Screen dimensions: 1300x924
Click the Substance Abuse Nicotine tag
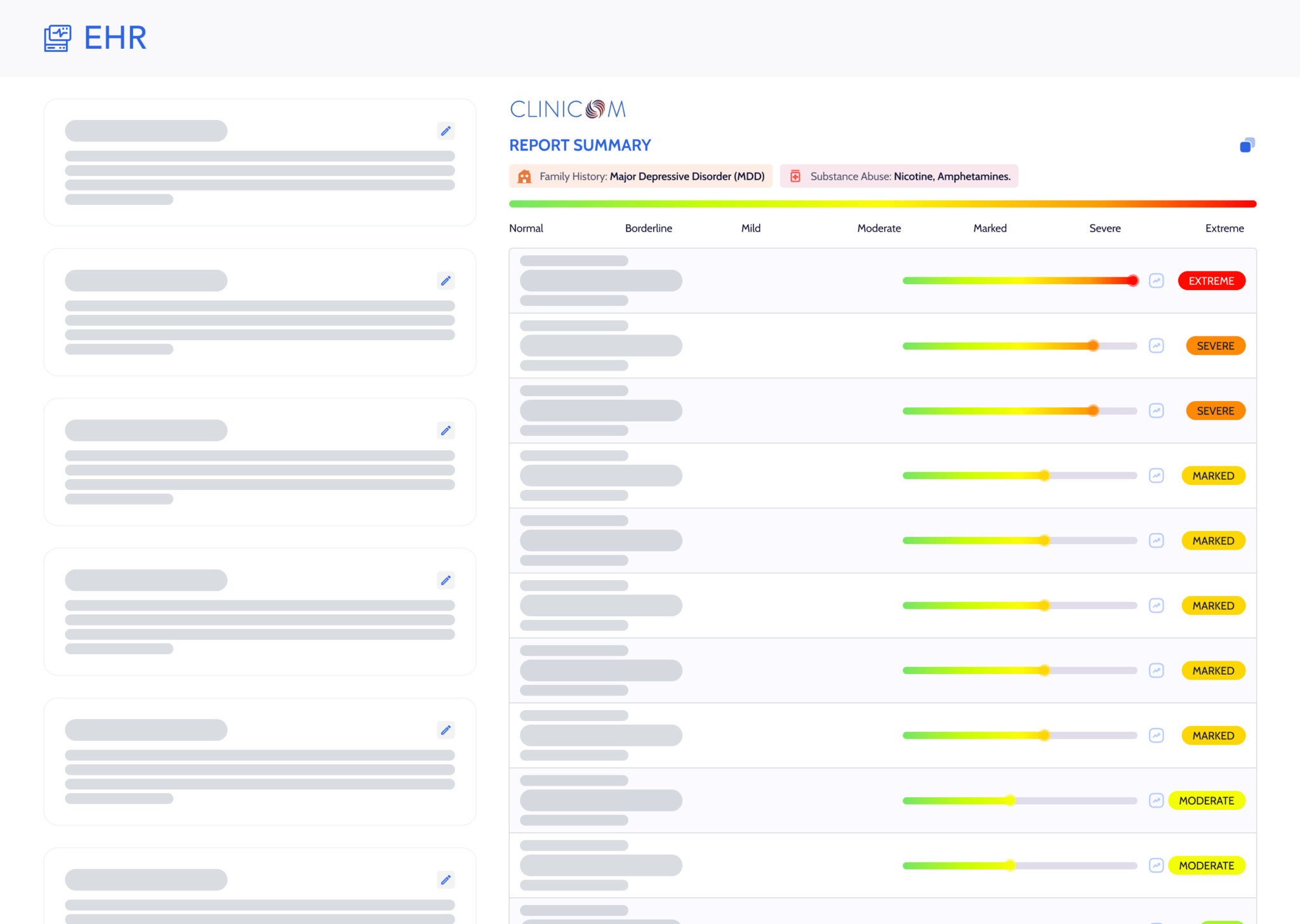(x=899, y=176)
